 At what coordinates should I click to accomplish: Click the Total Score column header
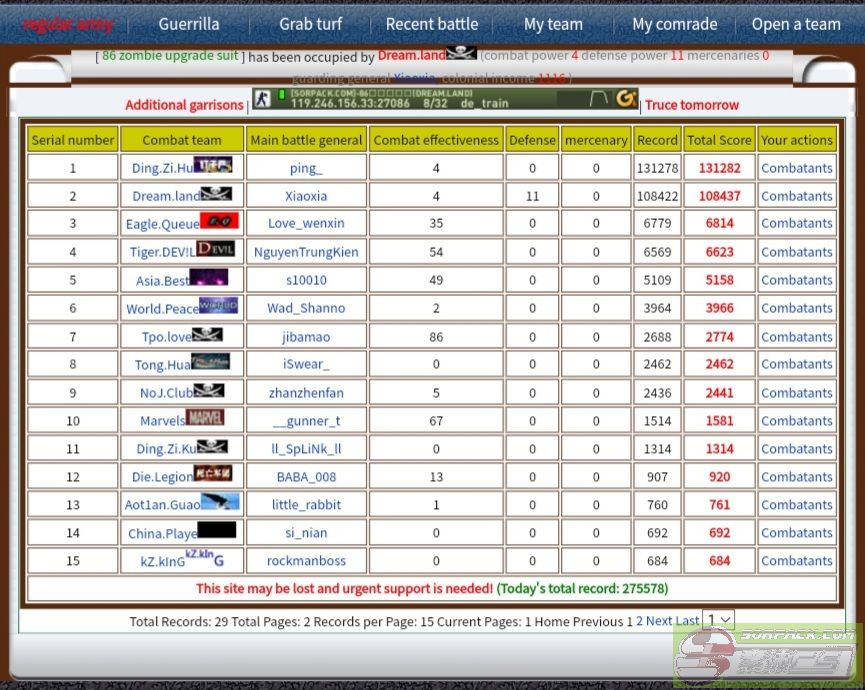[x=719, y=140]
